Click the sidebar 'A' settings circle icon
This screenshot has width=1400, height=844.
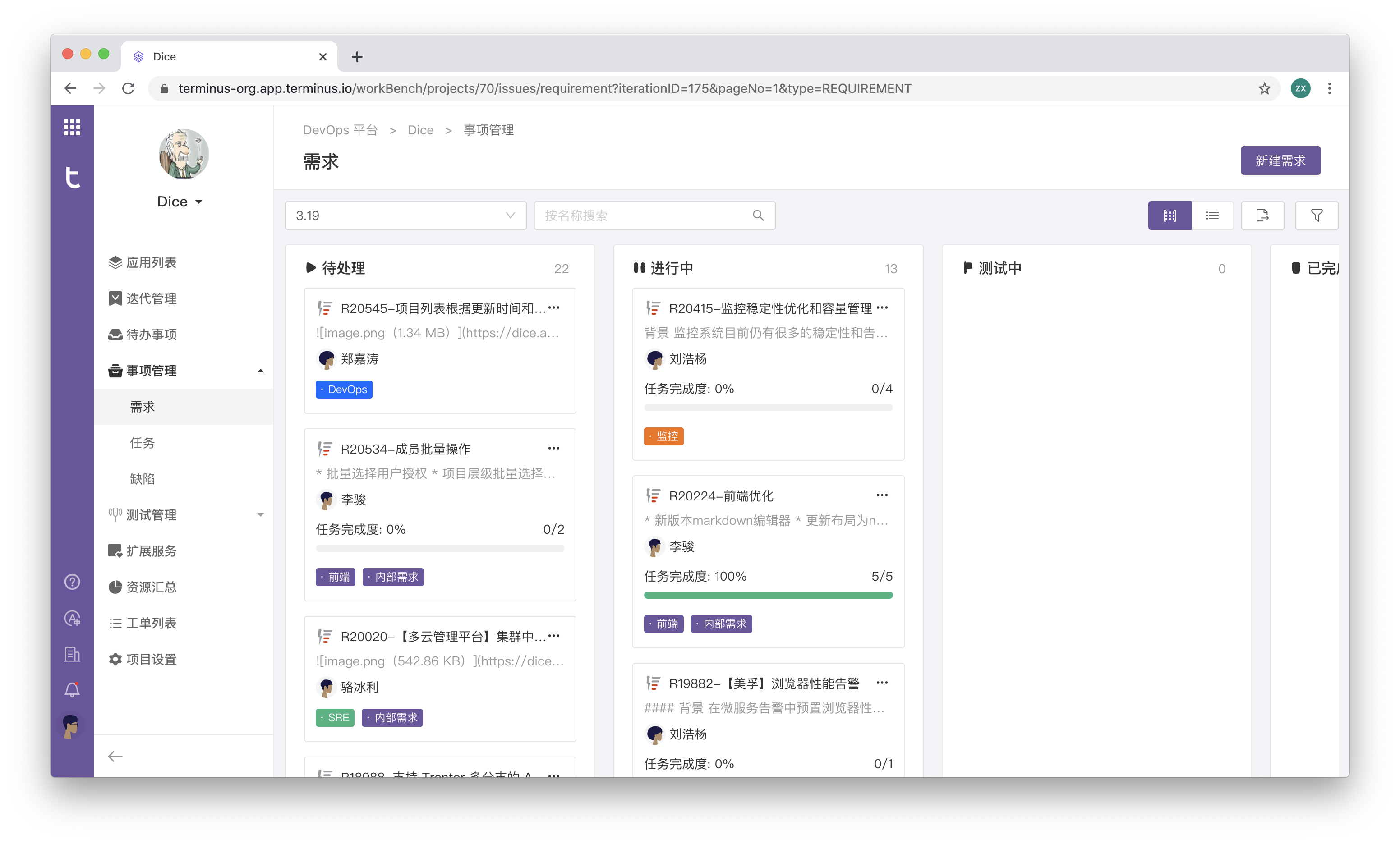point(72,618)
